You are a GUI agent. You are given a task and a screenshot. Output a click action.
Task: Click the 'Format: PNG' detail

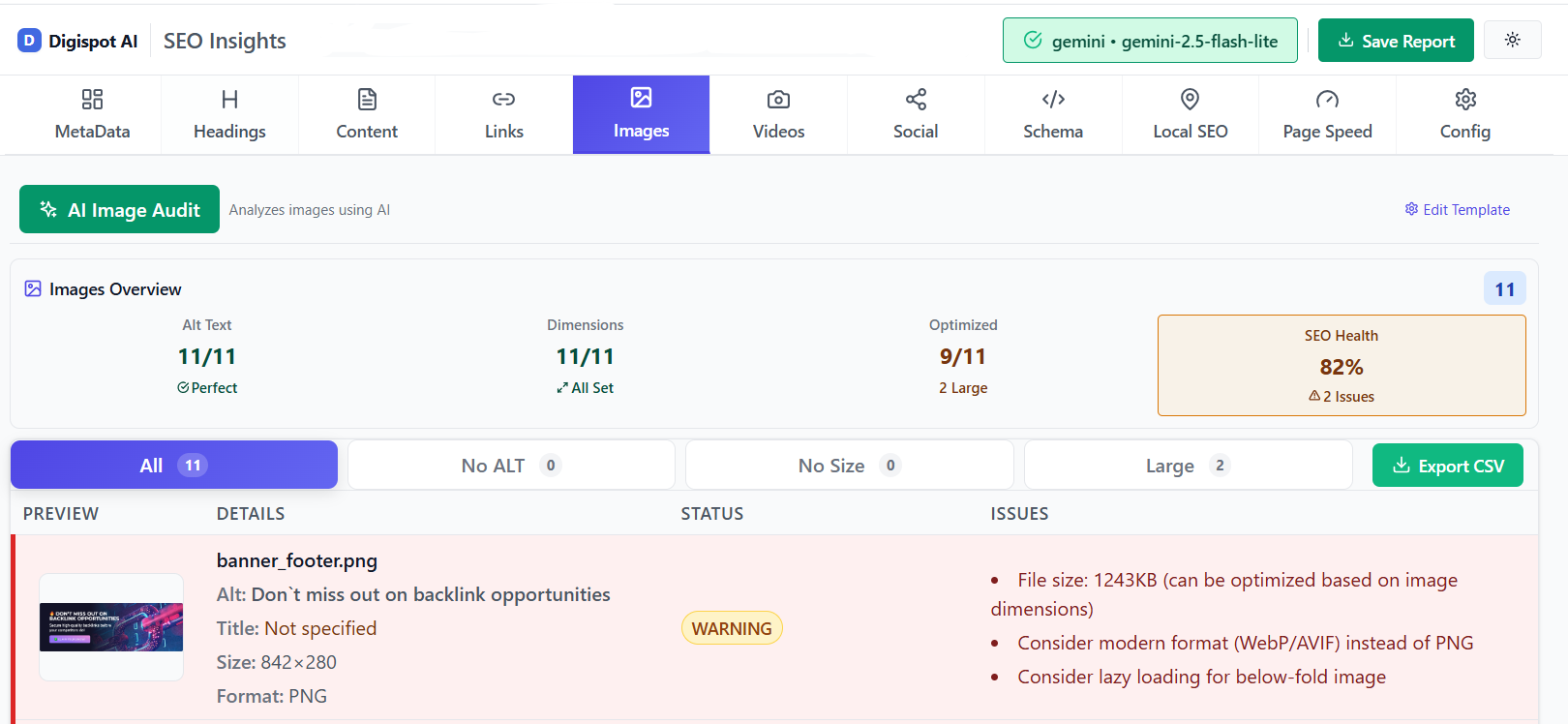pyautogui.click(x=272, y=696)
